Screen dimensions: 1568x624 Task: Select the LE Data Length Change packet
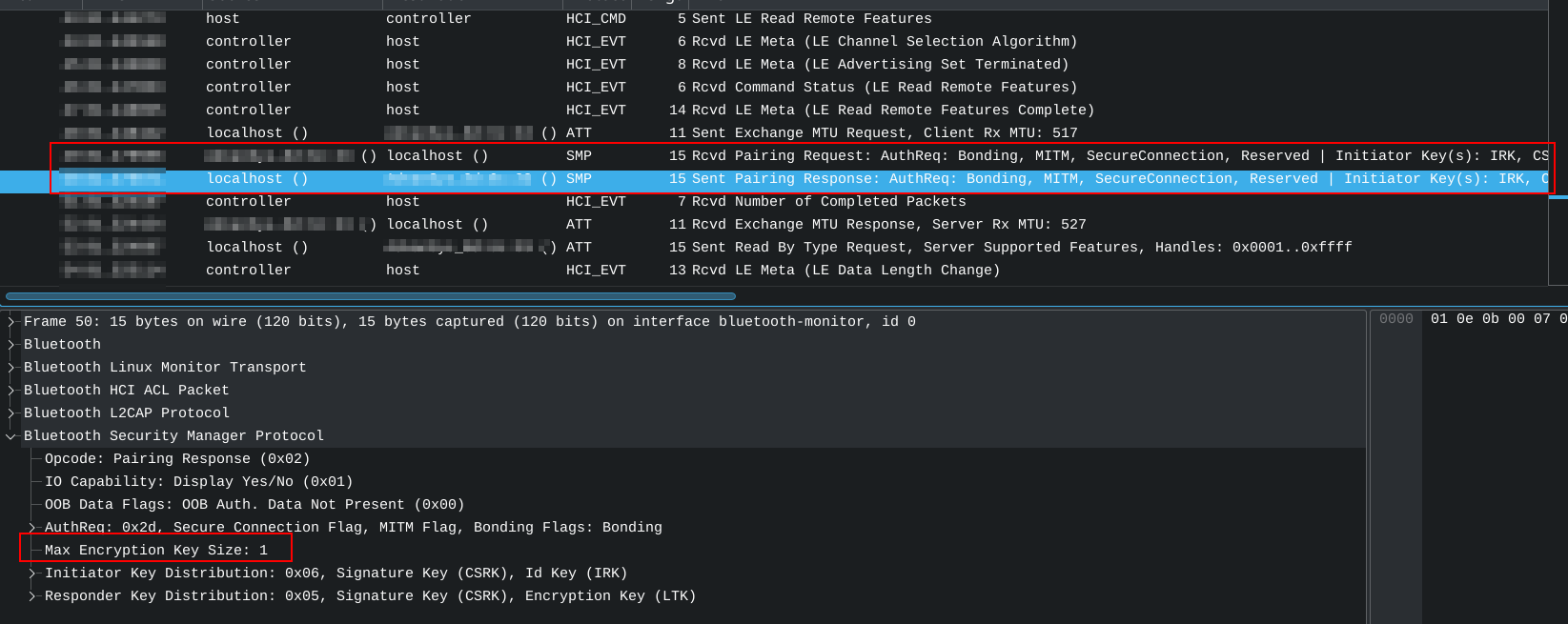coord(858,271)
